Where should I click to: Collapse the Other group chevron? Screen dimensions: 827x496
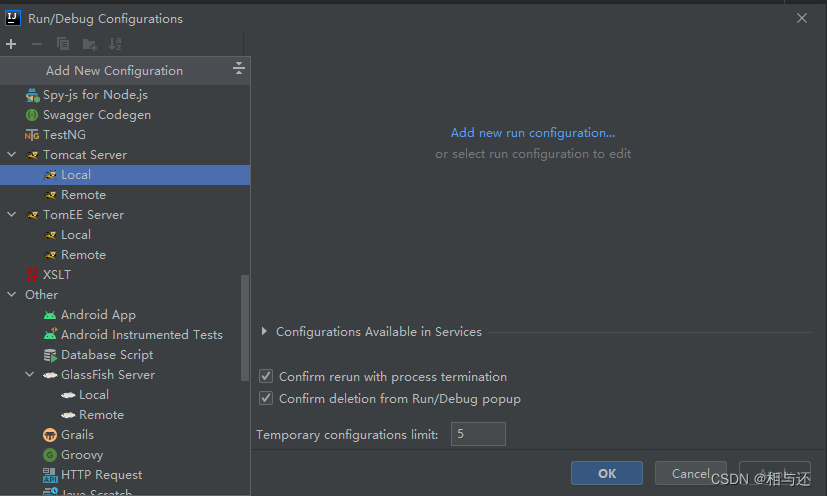pyautogui.click(x=12, y=294)
